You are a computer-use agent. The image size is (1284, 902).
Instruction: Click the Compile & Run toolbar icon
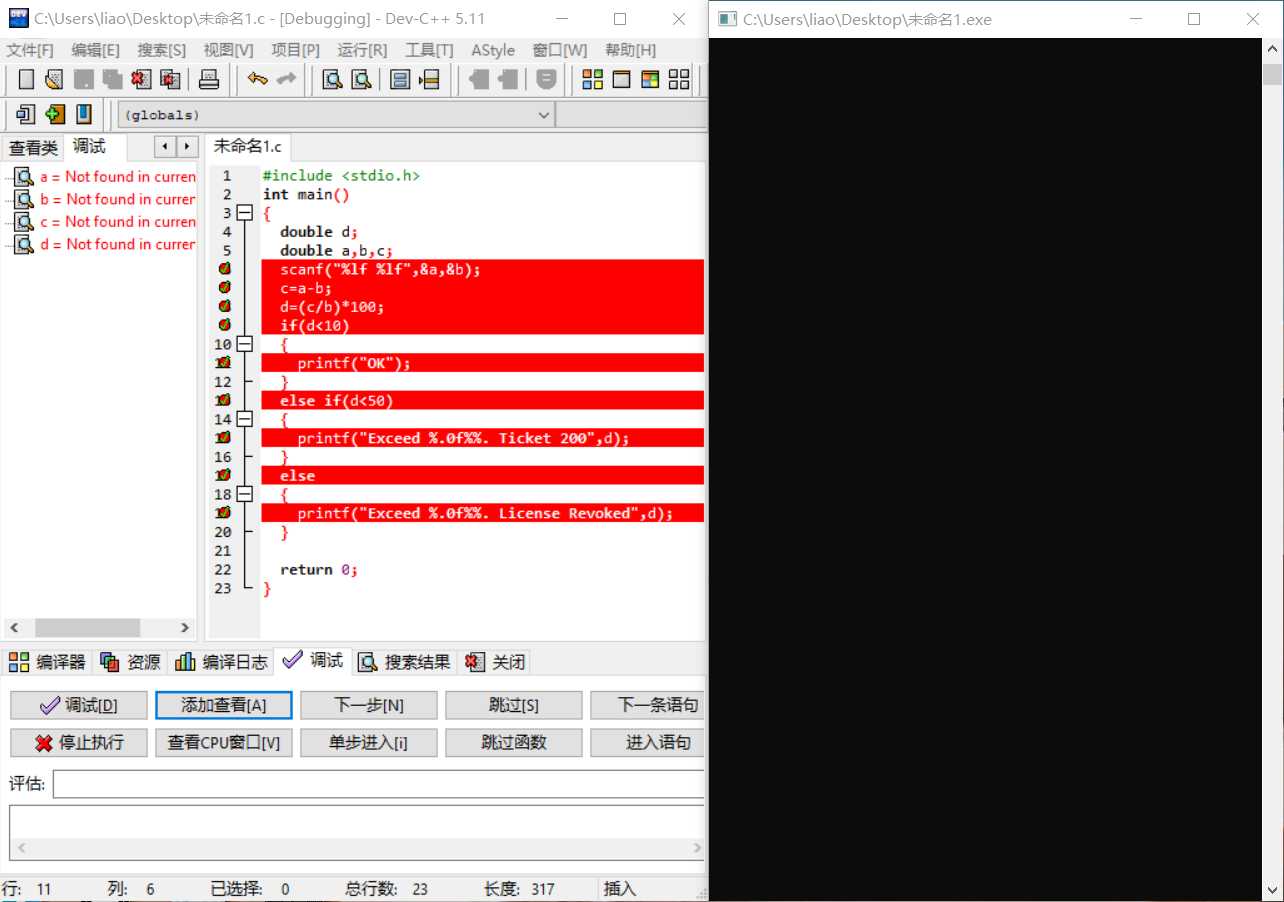[x=650, y=79]
